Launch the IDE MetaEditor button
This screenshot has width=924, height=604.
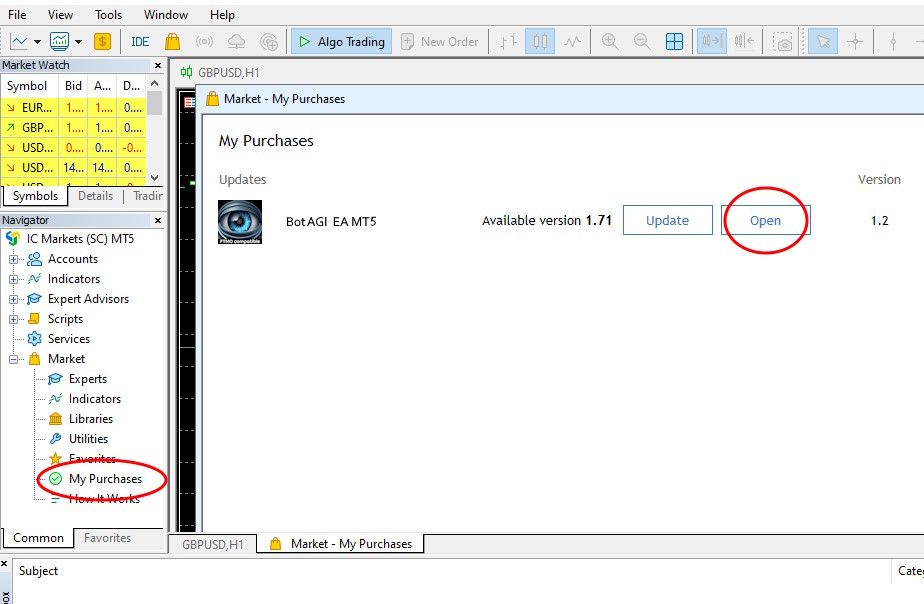(140, 42)
